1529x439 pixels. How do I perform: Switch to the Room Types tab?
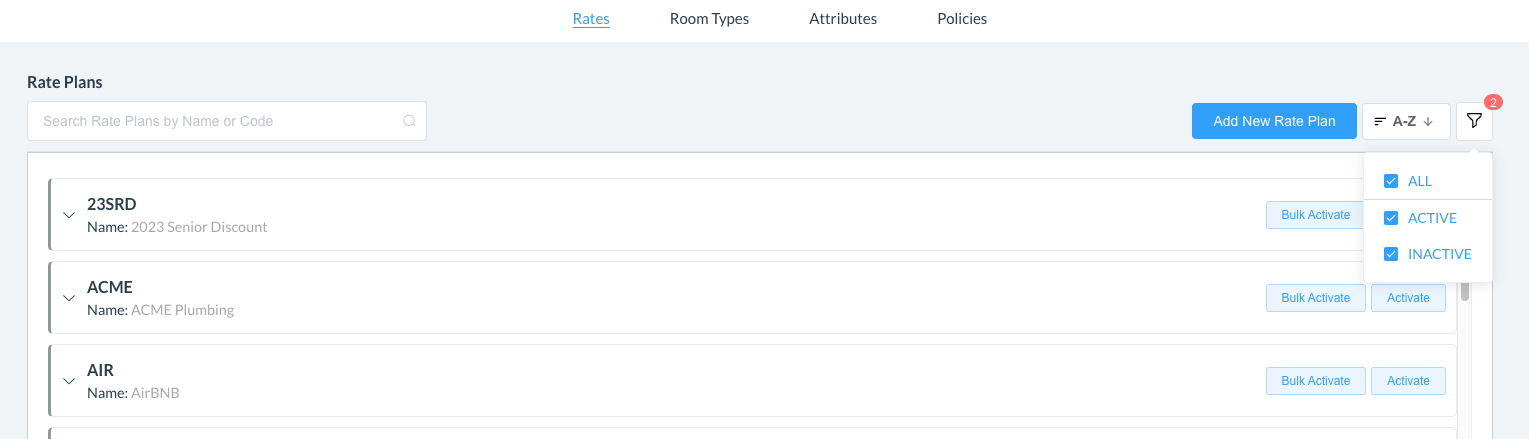(709, 19)
